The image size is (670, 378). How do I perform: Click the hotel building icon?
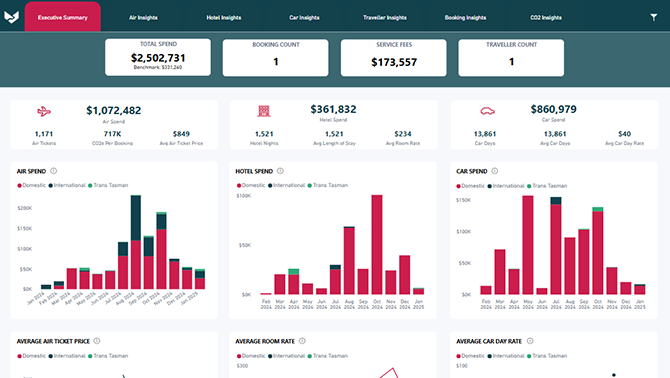tap(264, 111)
